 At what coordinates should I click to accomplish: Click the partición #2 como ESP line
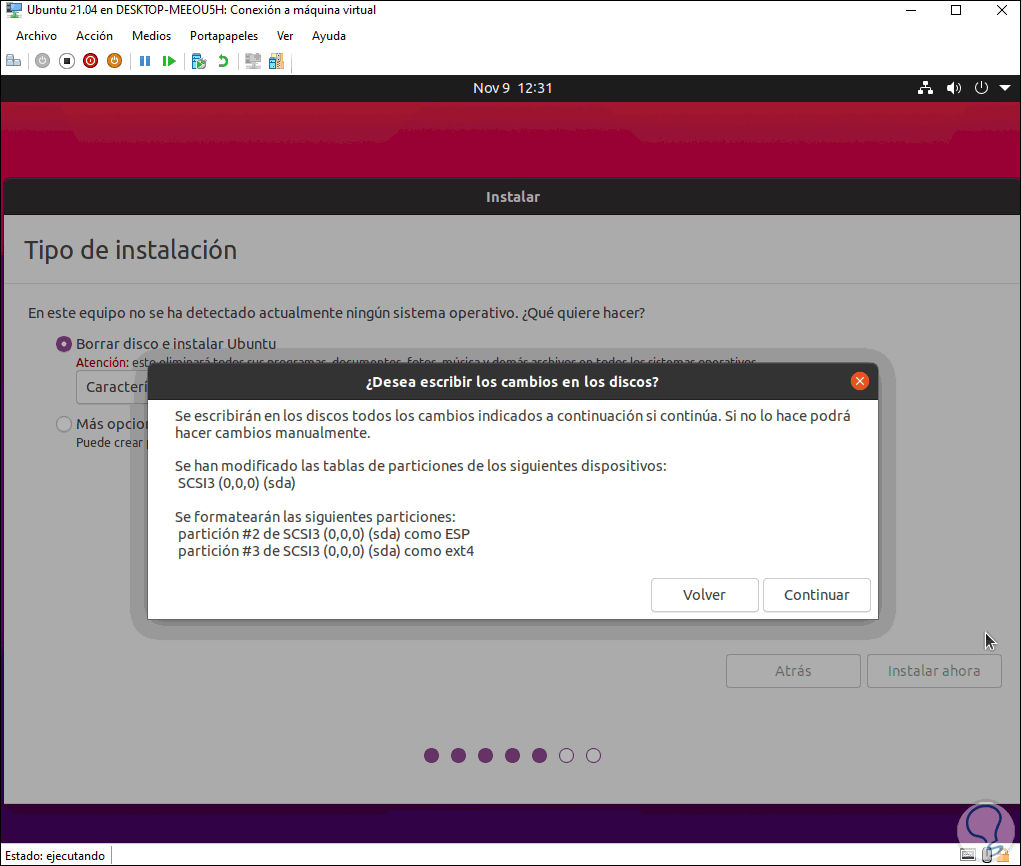324,534
